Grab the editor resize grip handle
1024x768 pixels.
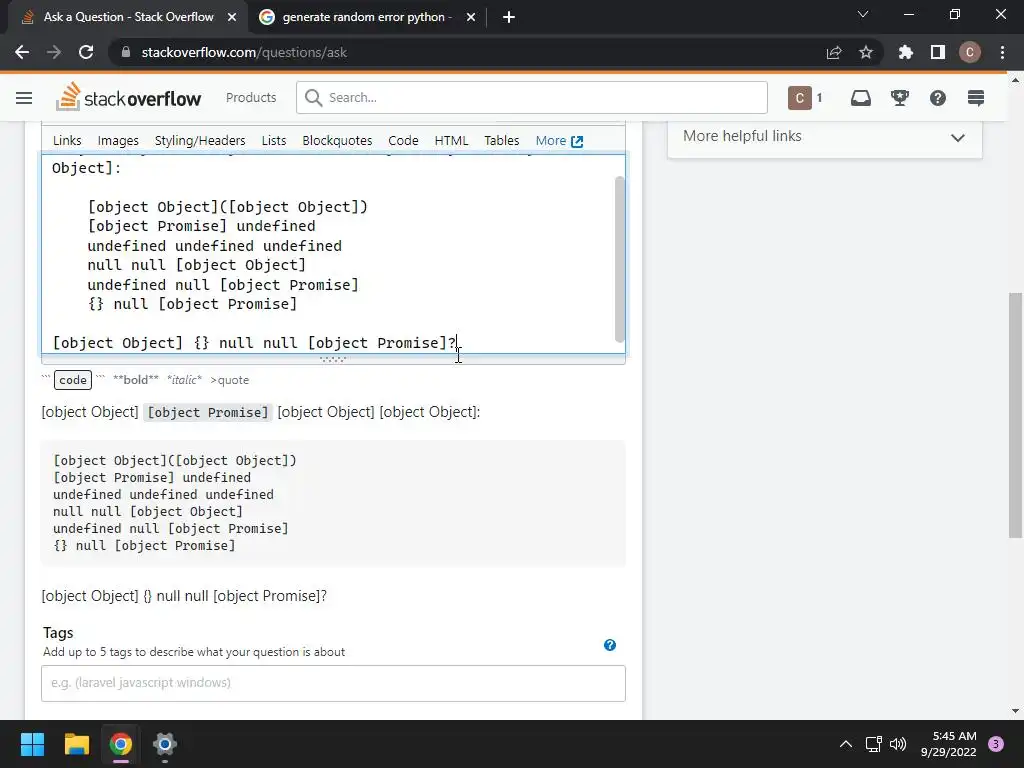point(333,359)
